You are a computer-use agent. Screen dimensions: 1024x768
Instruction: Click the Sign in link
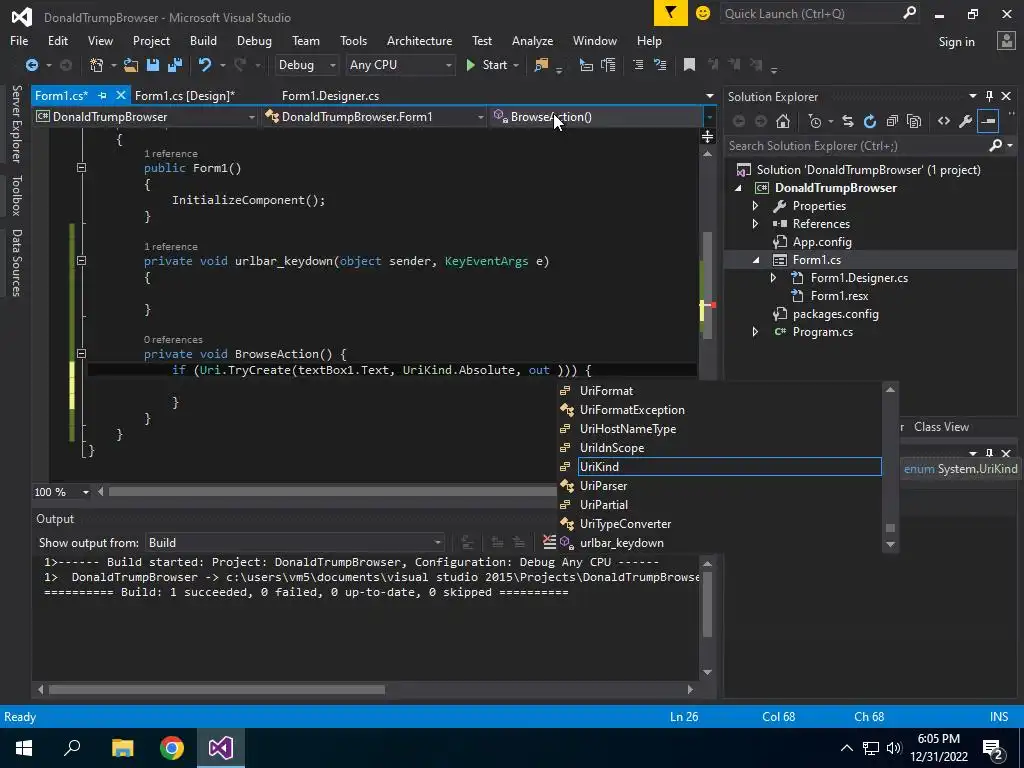click(x=956, y=42)
